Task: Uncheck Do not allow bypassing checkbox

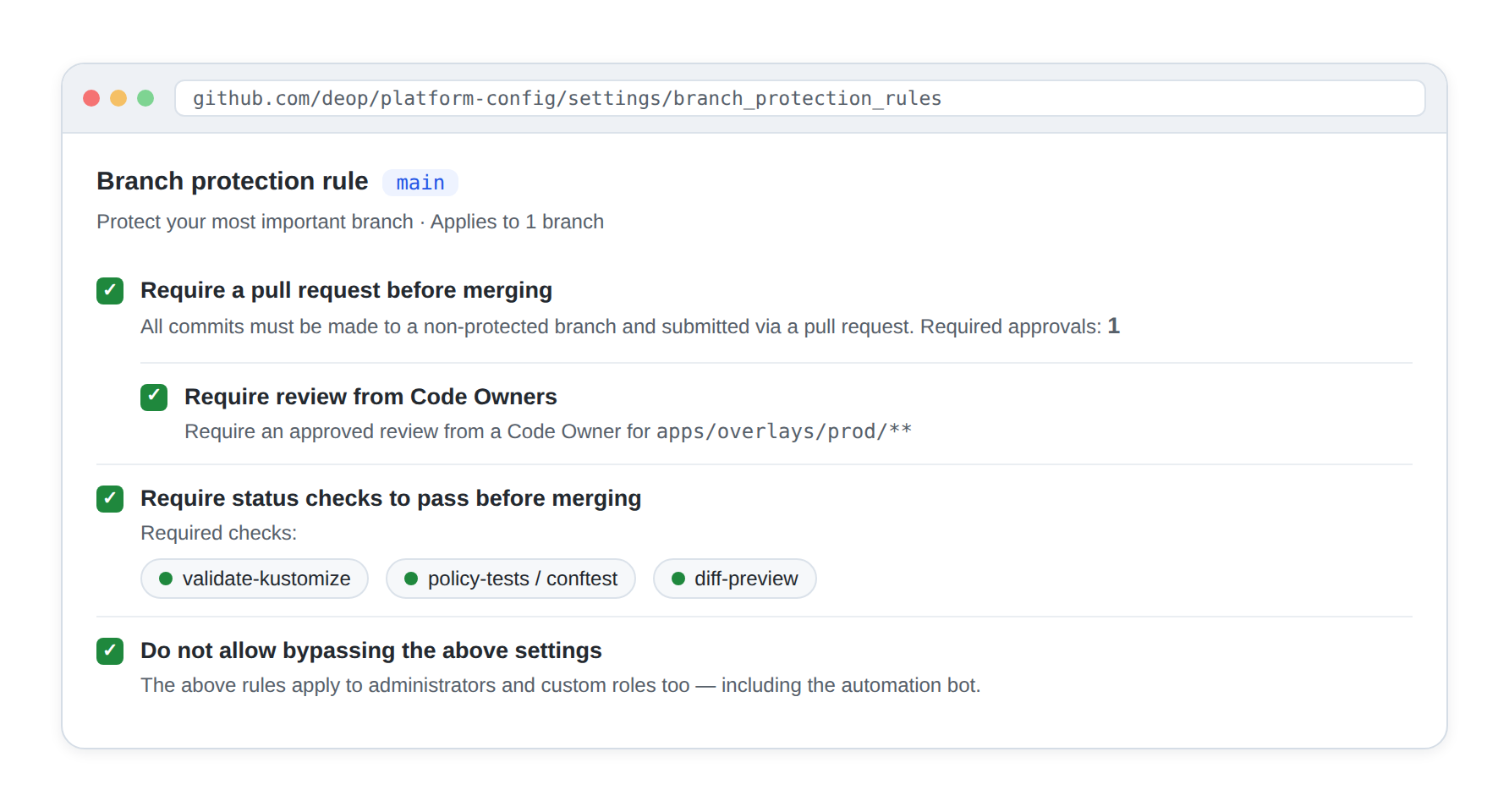Action: point(110,650)
